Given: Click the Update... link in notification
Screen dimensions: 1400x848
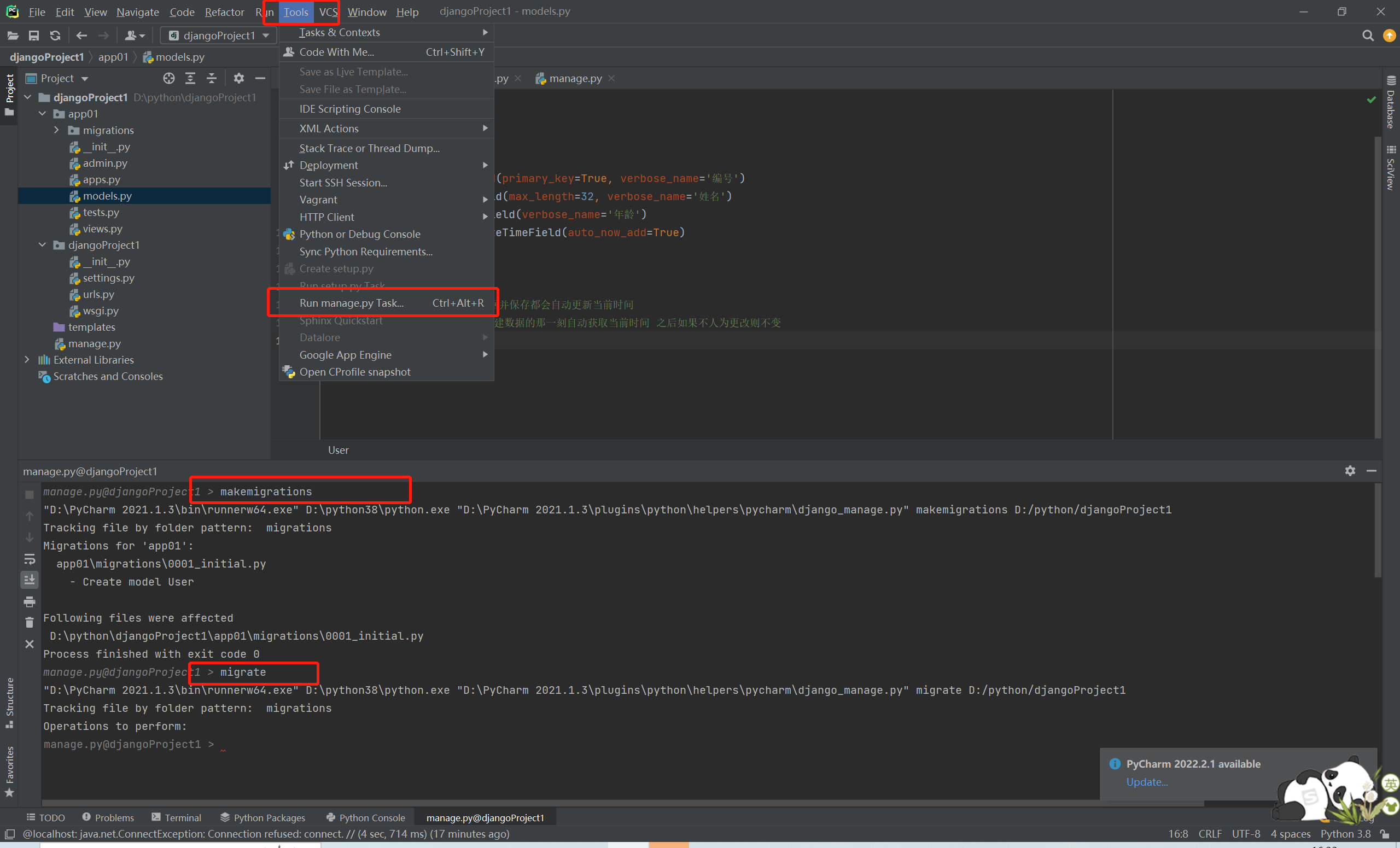Looking at the screenshot, I should click(1147, 781).
